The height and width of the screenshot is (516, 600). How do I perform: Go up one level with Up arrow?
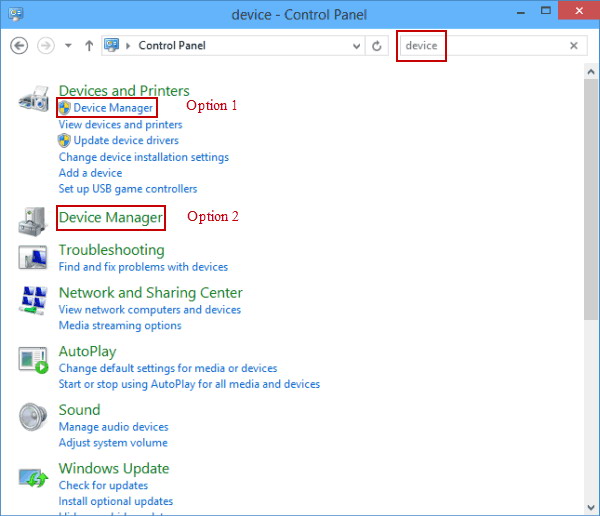pyautogui.click(x=89, y=46)
